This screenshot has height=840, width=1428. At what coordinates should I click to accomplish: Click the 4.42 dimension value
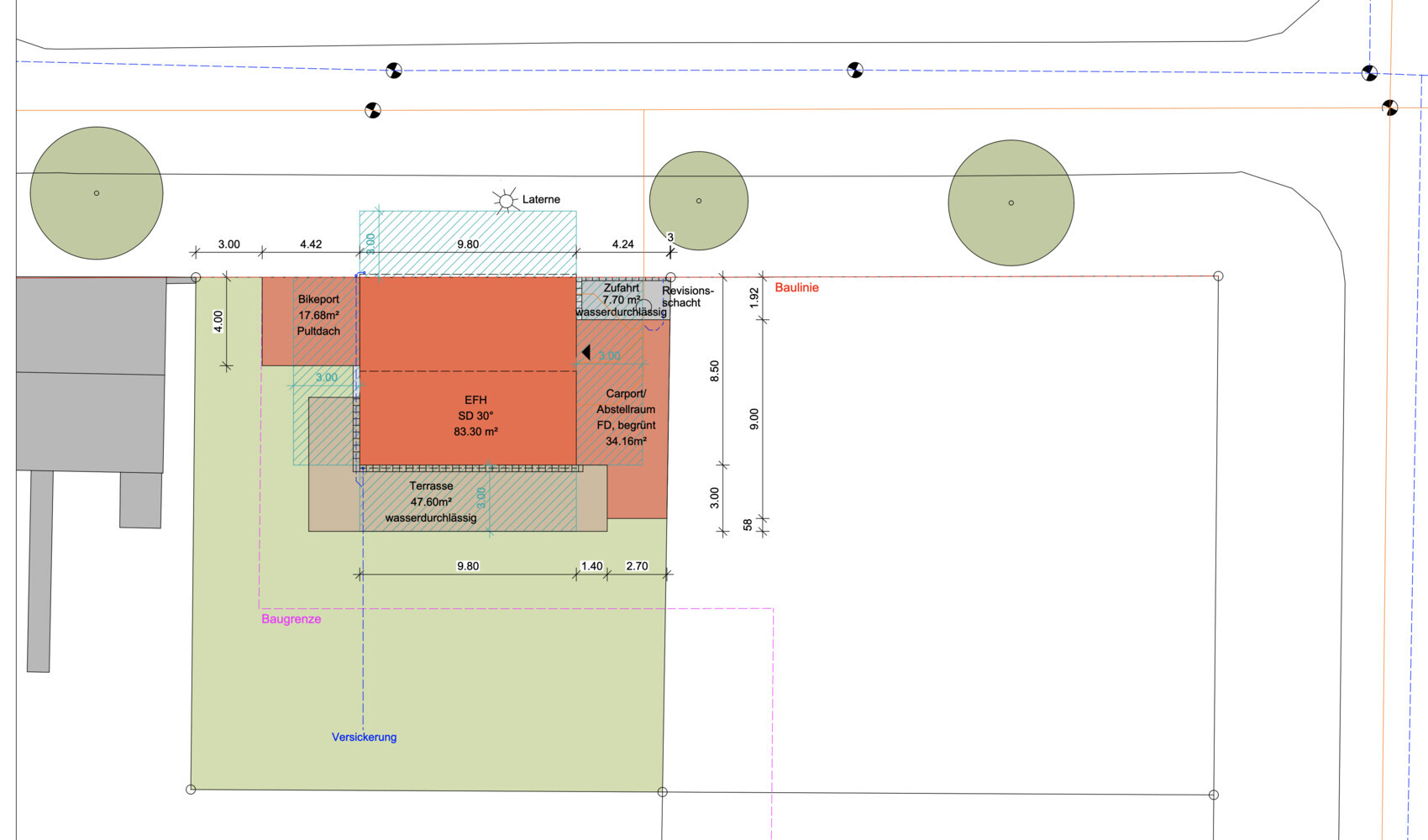point(311,244)
